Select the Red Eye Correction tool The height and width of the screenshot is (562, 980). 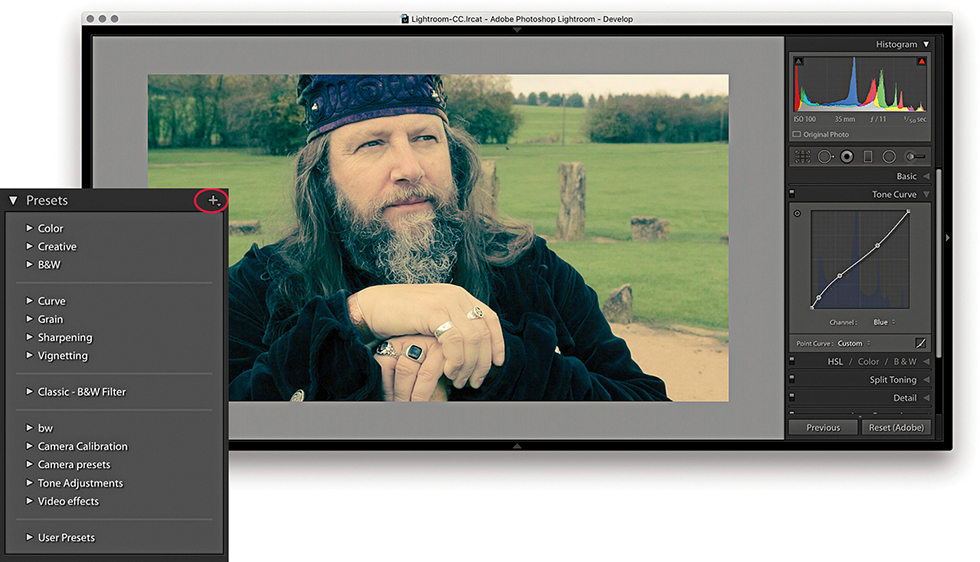(847, 157)
